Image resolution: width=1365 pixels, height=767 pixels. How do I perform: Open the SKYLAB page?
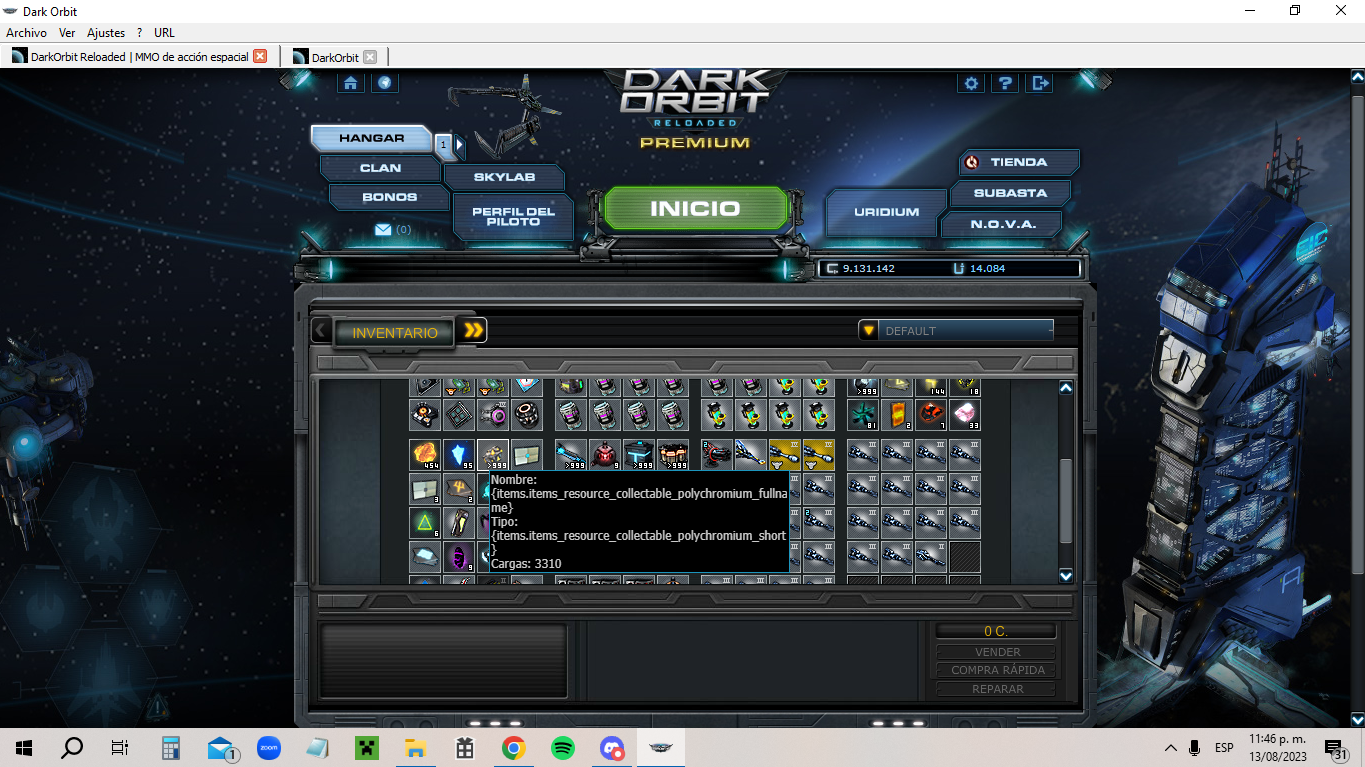504,177
